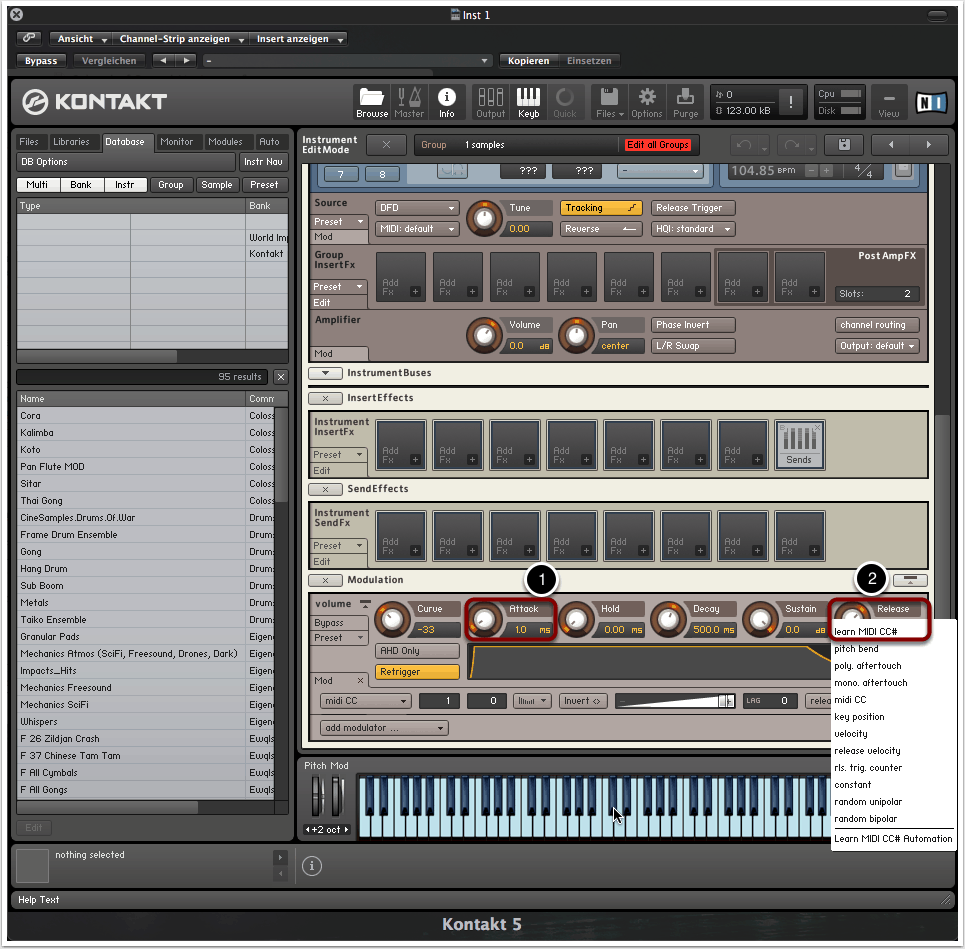The width and height of the screenshot is (965, 949).
Task: Click the Purge icon
Action: 685,101
